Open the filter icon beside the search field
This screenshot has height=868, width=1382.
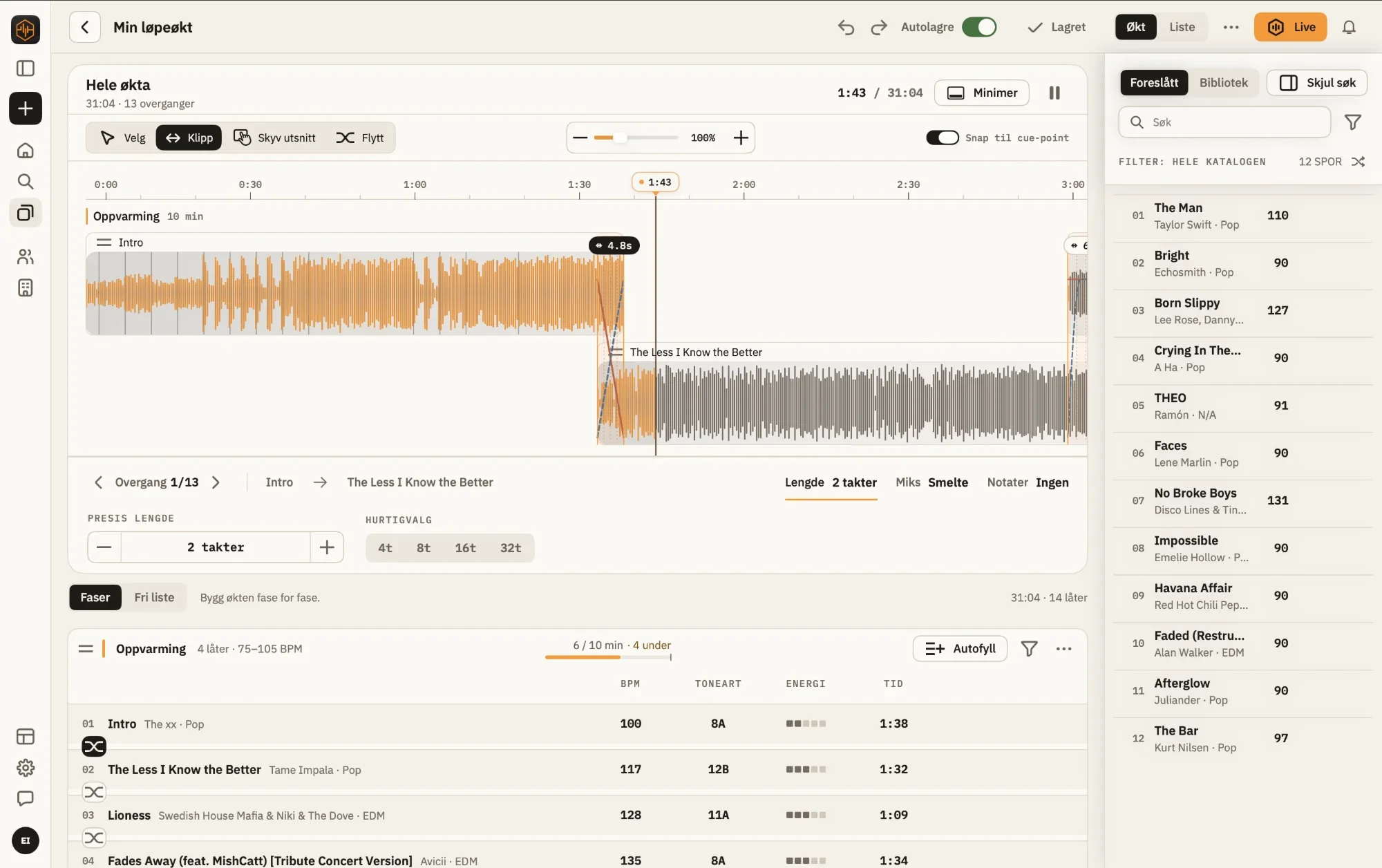[x=1353, y=122]
